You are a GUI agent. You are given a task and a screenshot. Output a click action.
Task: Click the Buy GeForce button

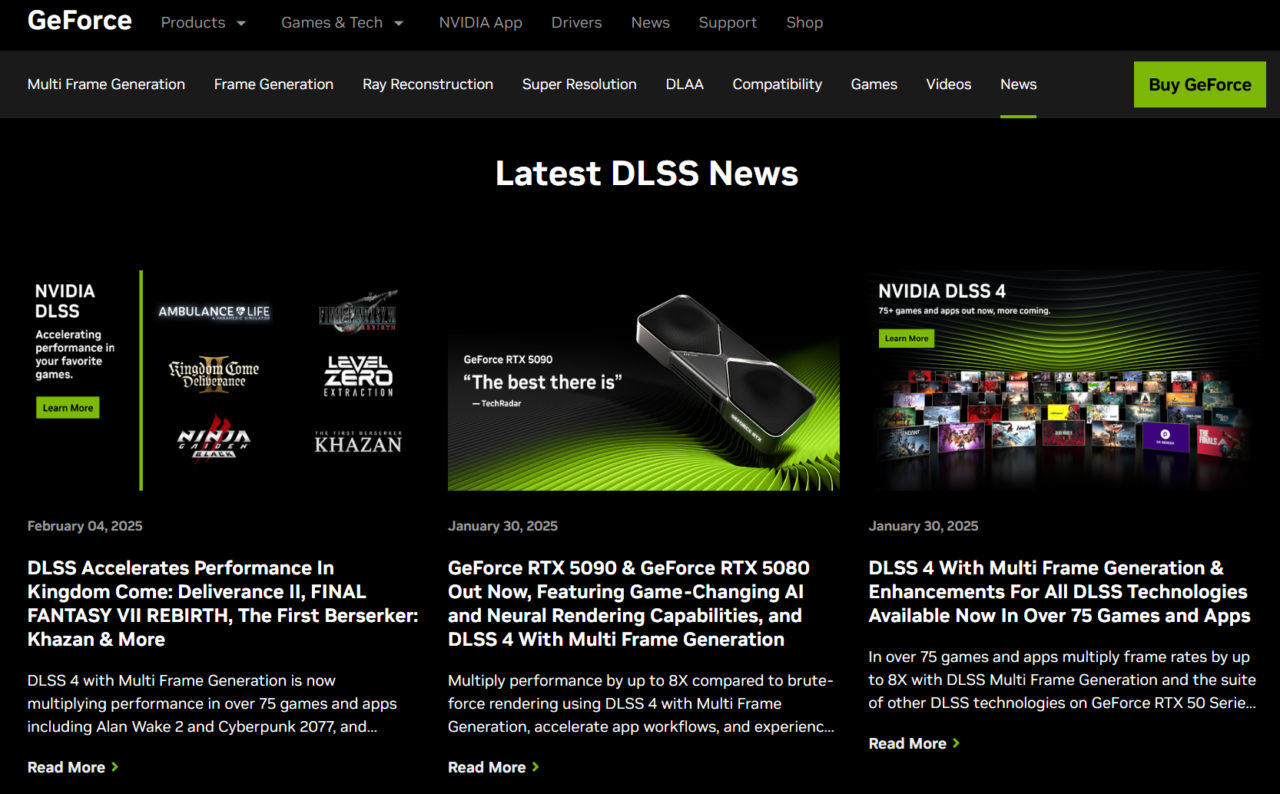point(1199,84)
